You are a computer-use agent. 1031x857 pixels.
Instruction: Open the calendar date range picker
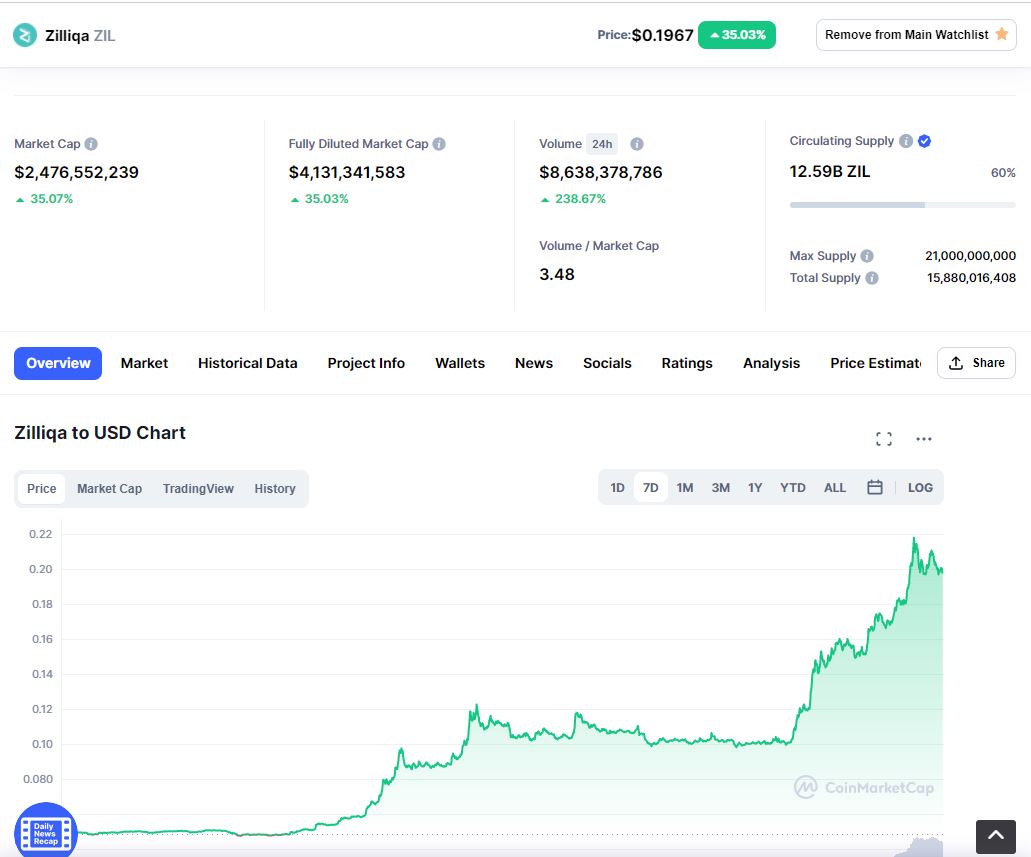pyautogui.click(x=875, y=487)
